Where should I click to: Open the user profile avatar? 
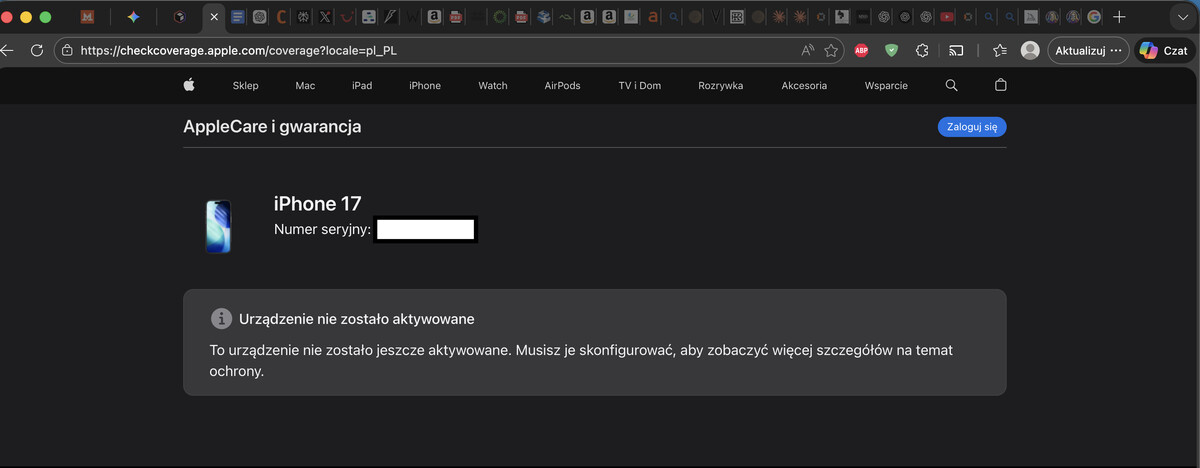(1029, 50)
